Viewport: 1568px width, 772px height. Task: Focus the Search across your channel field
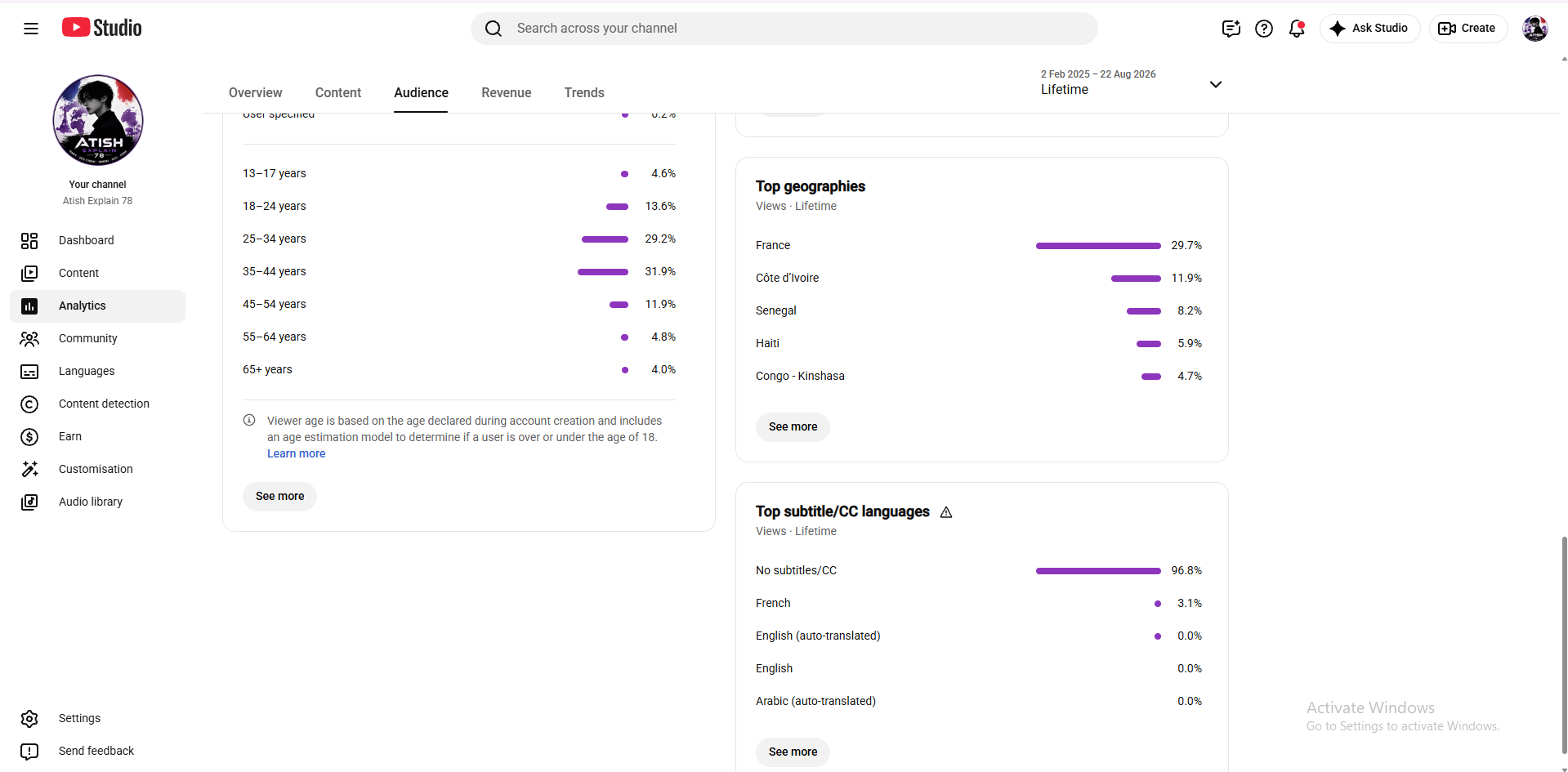click(x=784, y=29)
